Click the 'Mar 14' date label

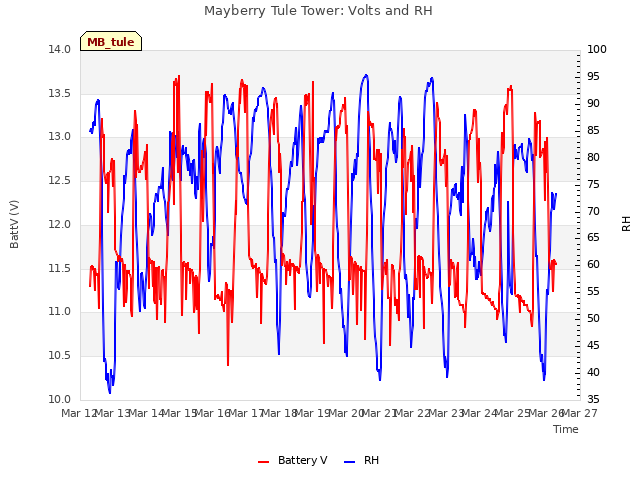coord(147,413)
